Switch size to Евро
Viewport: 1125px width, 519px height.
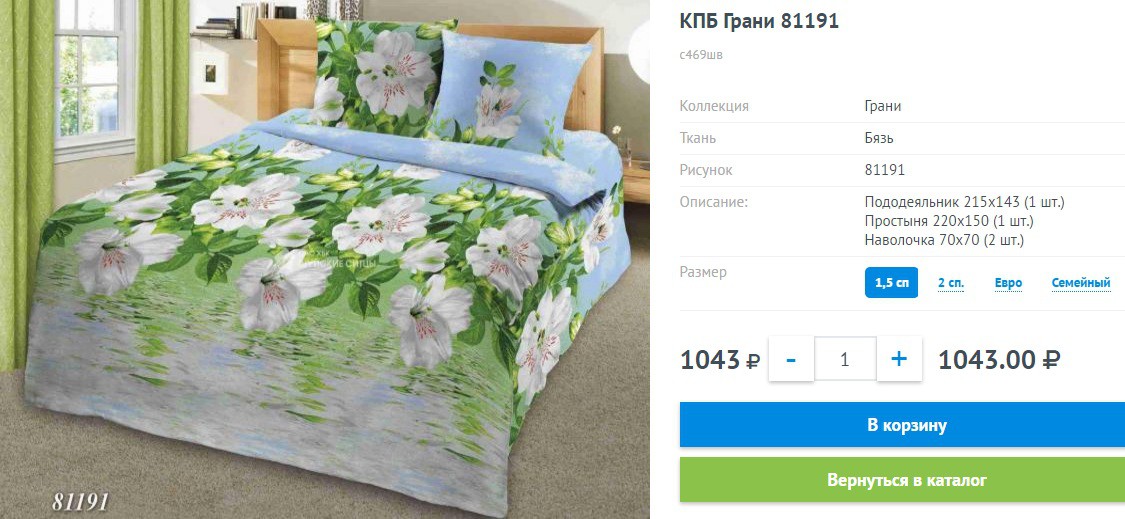(1008, 283)
